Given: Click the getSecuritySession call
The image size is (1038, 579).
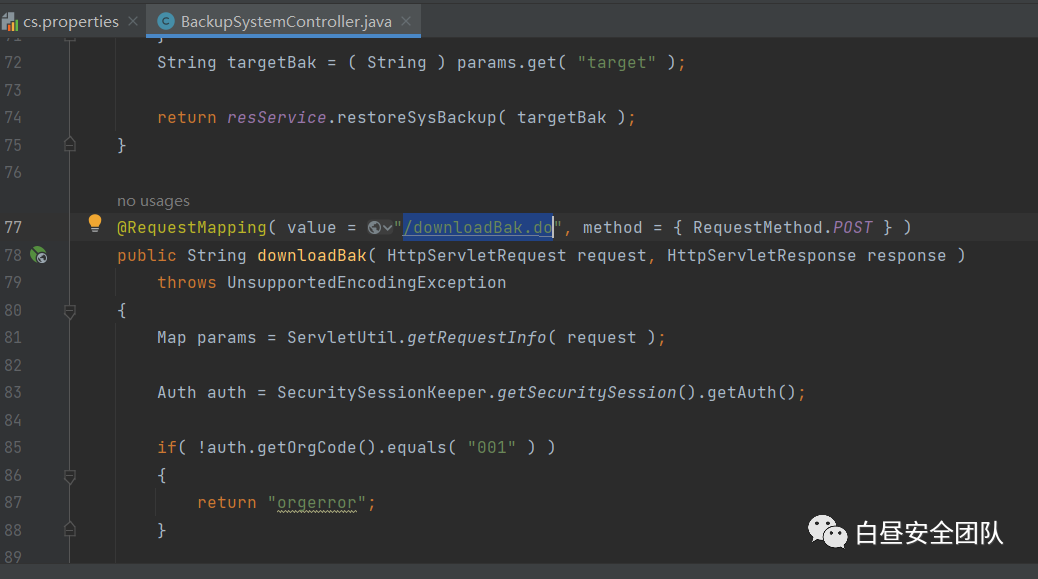Looking at the screenshot, I should 587,392.
